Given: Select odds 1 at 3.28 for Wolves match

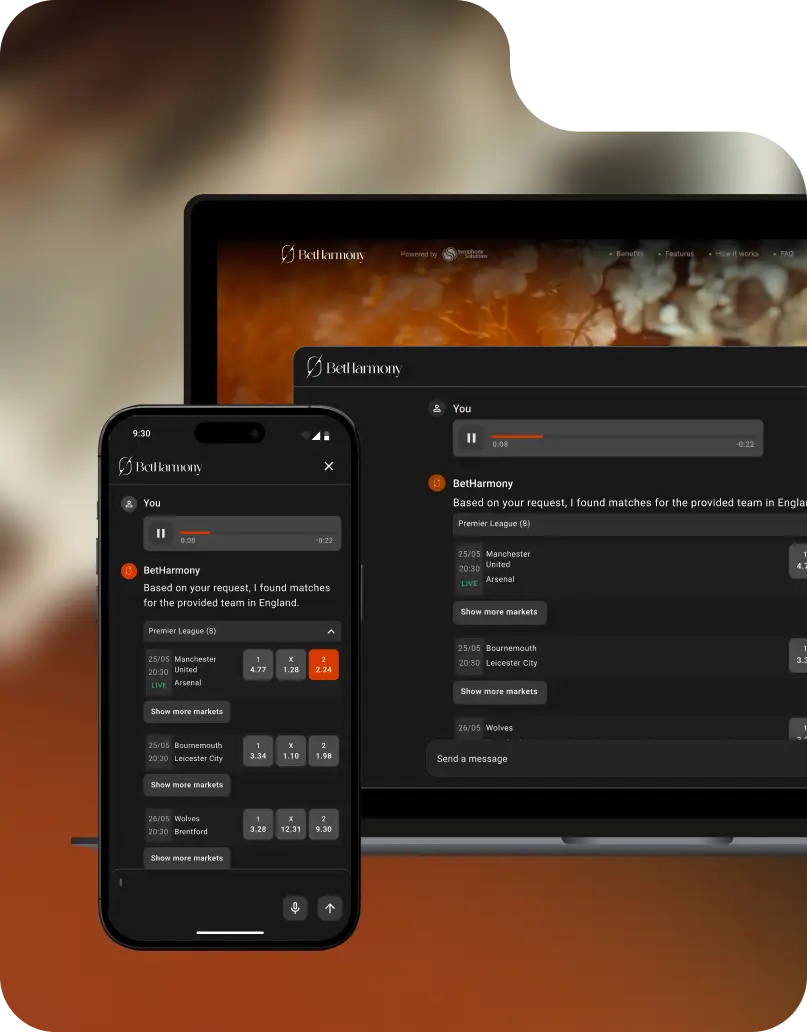Looking at the screenshot, I should pyautogui.click(x=258, y=824).
